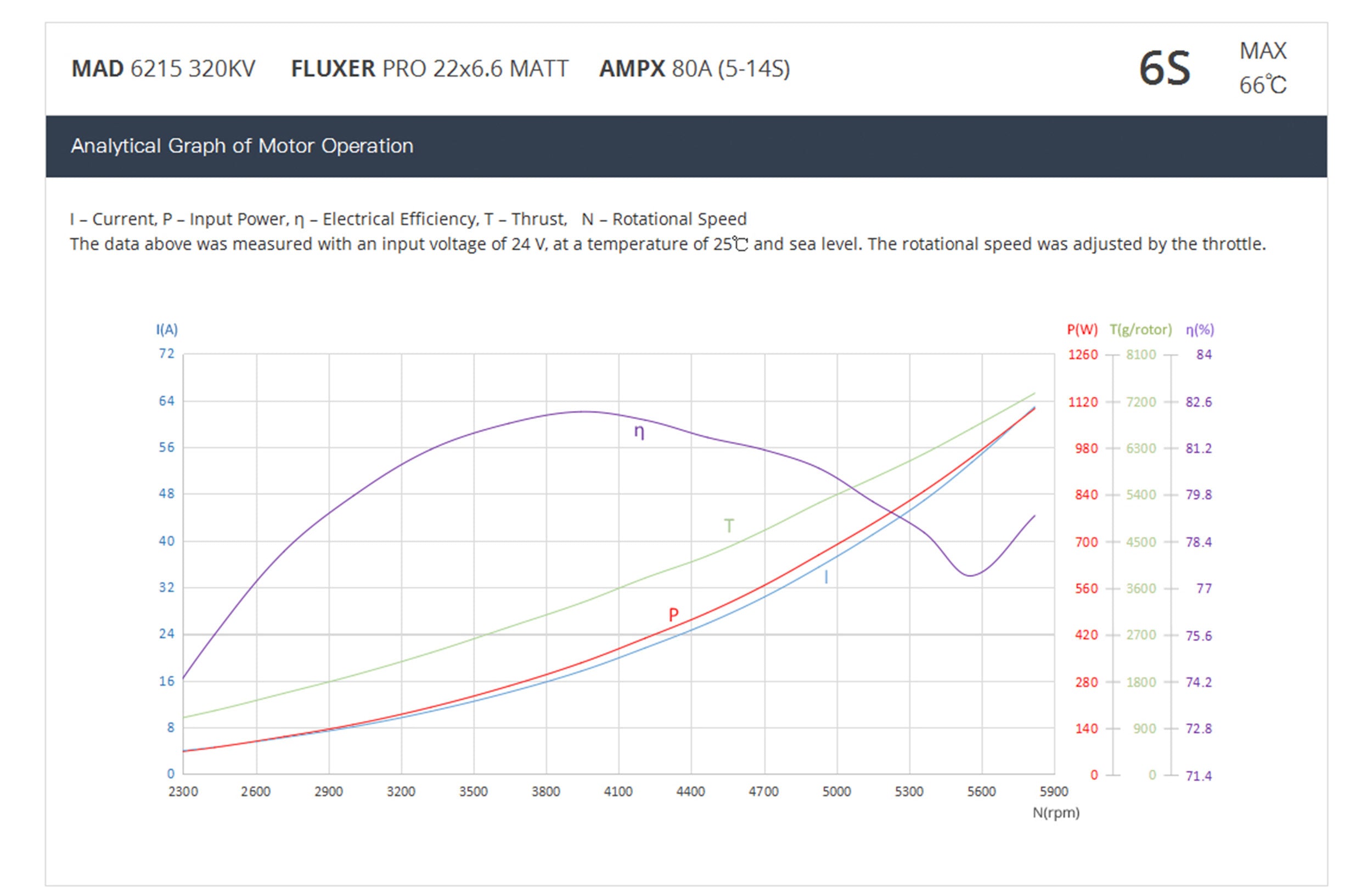This screenshot has width=1372, height=893.
Task: Click the green T thrust curve label
Action: (729, 526)
